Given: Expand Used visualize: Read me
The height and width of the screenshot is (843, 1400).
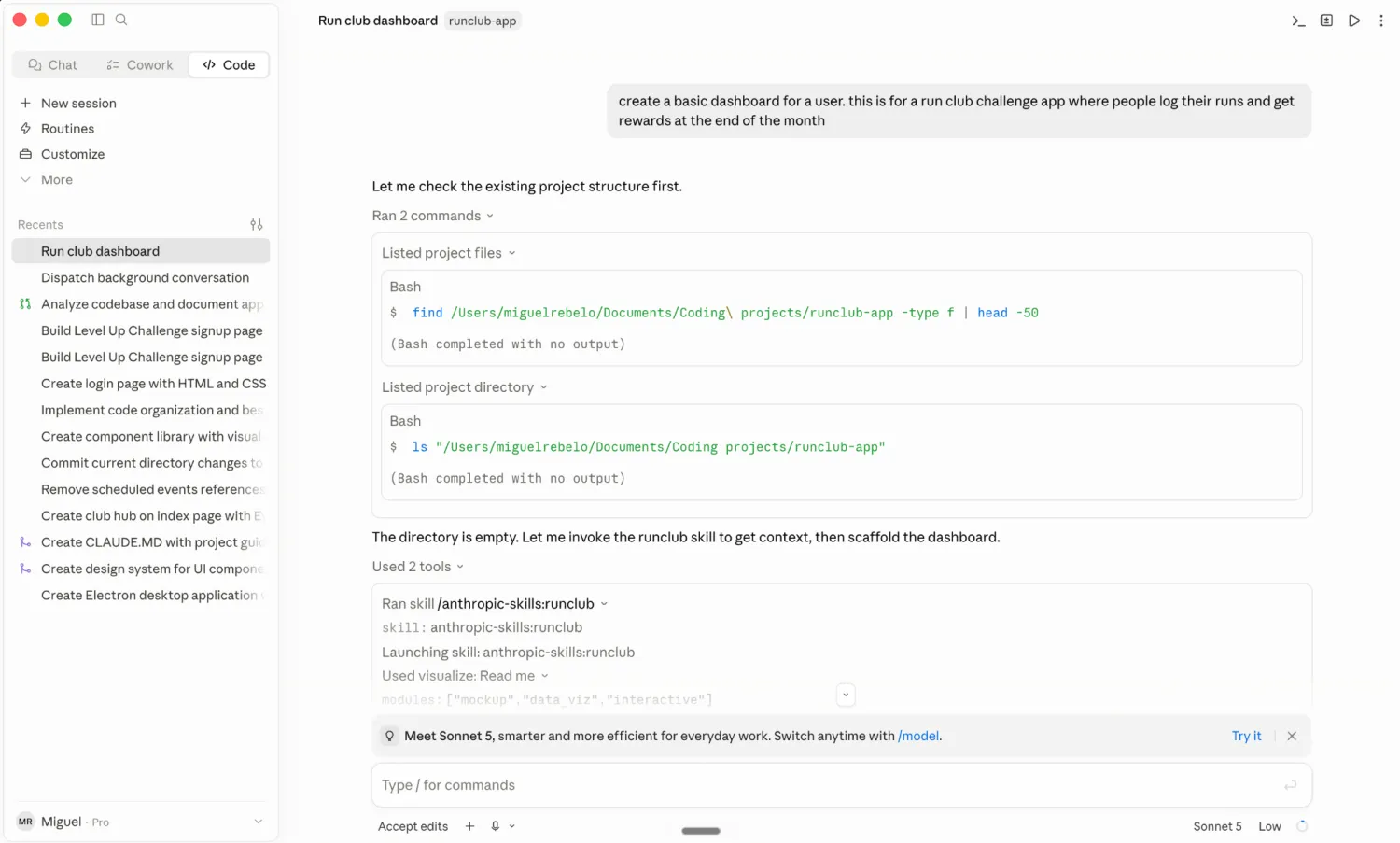Looking at the screenshot, I should coord(465,676).
